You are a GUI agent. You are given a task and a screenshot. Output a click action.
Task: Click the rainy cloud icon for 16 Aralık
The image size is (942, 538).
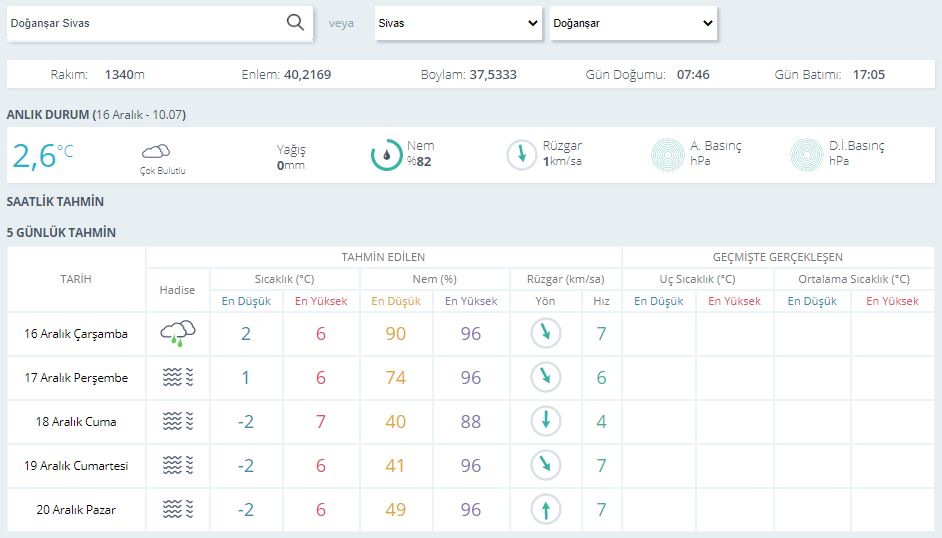pos(178,334)
